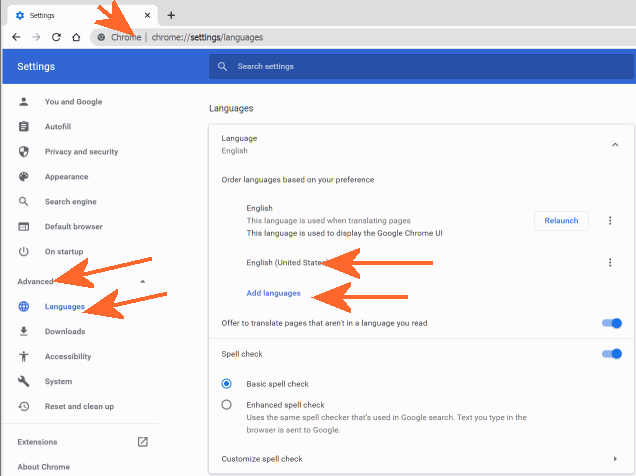Screen dimensions: 636x476
Task: Toggle Offer to translate pages switch
Action: (612, 323)
